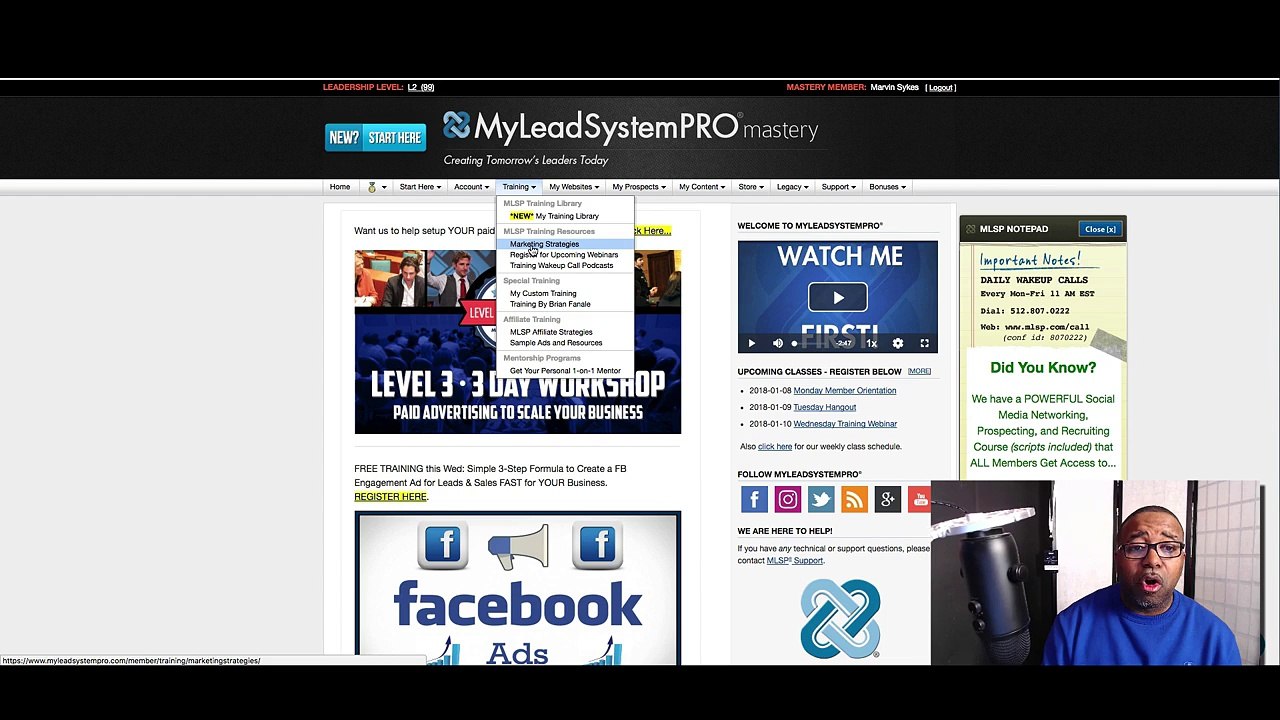Open Training Wakeup Call Podcasts entry
Image resolution: width=1280 pixels, height=720 pixels.
click(x=561, y=266)
